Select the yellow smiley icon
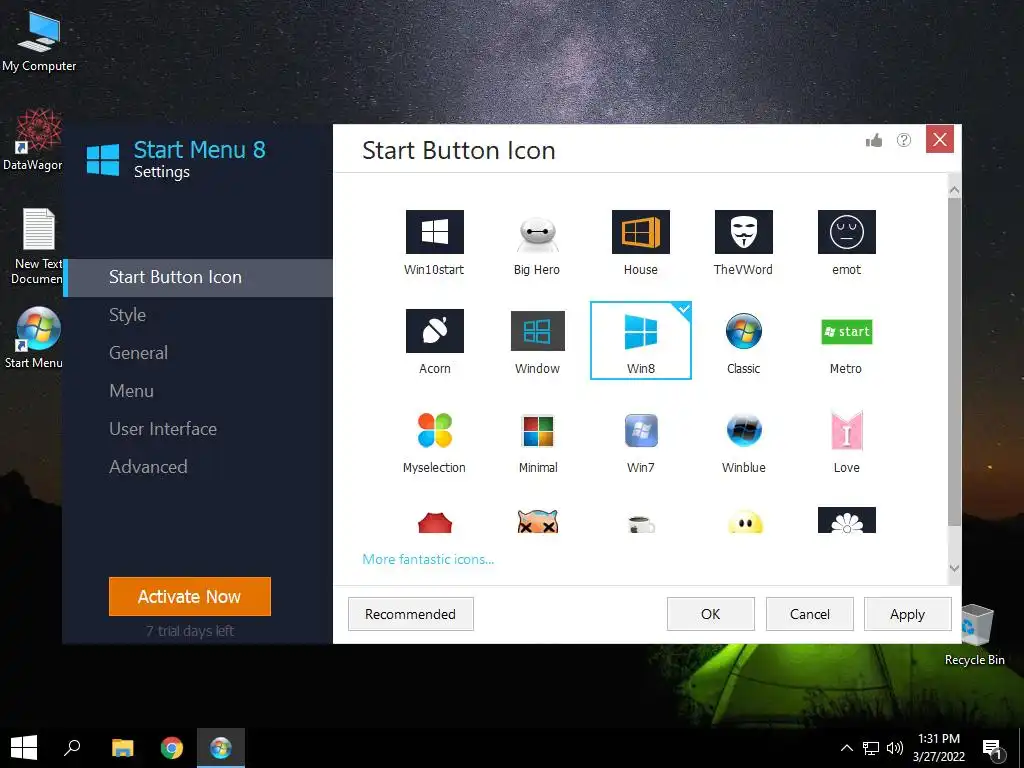Viewport: 1024px width, 768px height. (744, 522)
